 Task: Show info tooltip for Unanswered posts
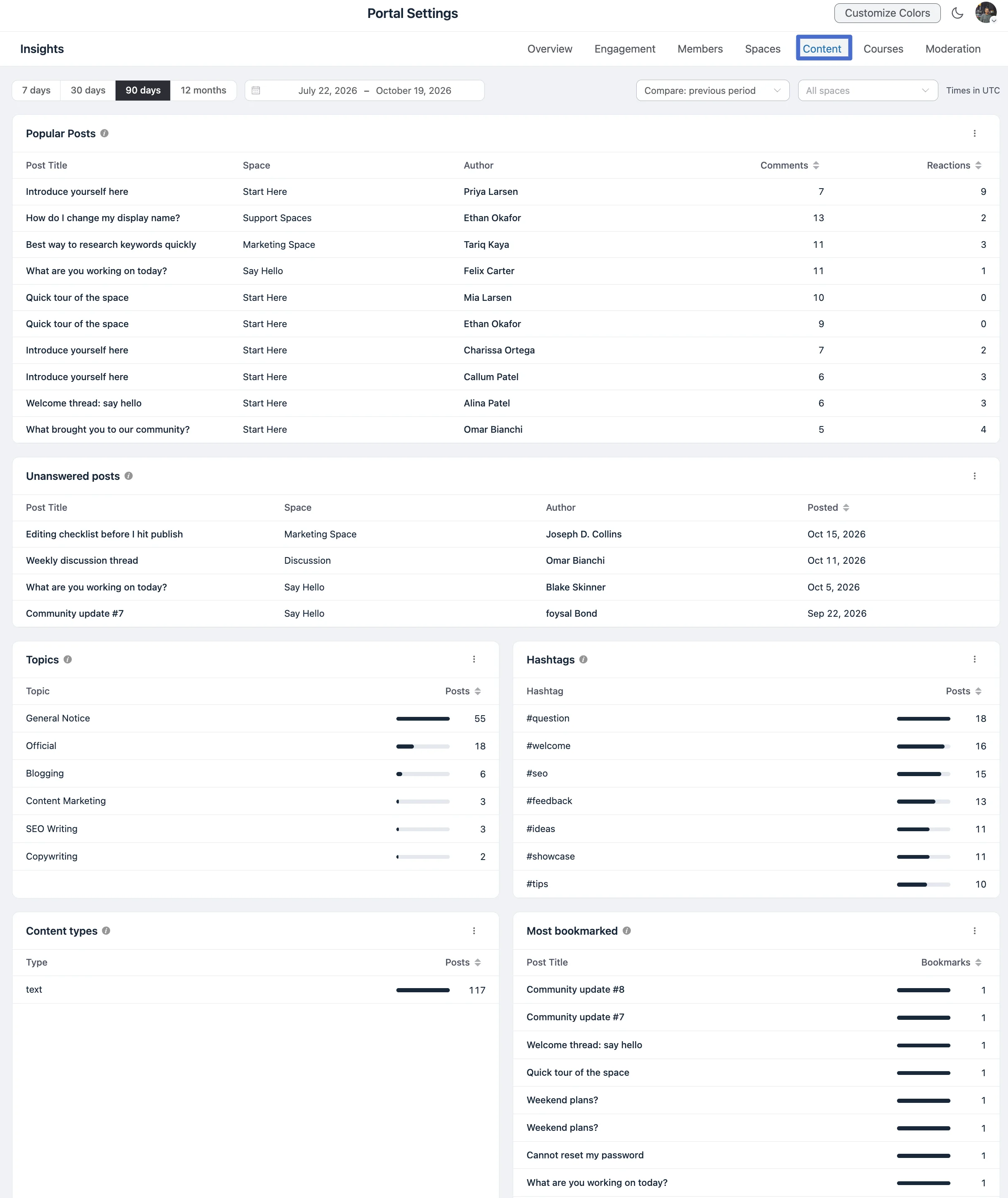point(129,476)
